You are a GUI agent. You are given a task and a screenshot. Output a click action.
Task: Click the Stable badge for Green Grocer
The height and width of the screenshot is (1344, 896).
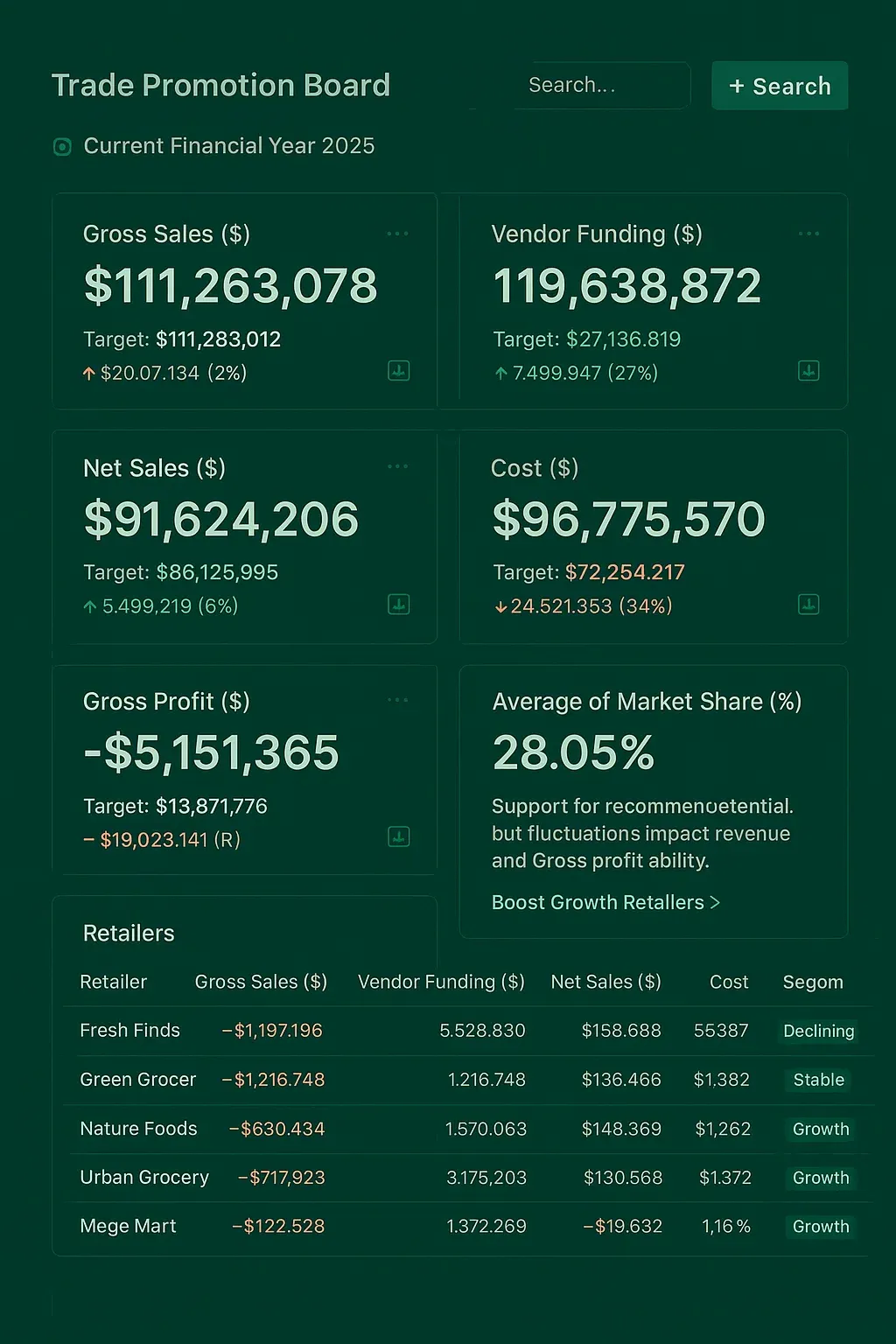(818, 1080)
